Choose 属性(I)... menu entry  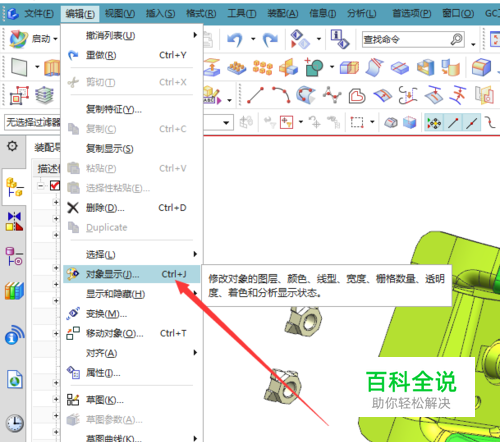(x=132, y=373)
